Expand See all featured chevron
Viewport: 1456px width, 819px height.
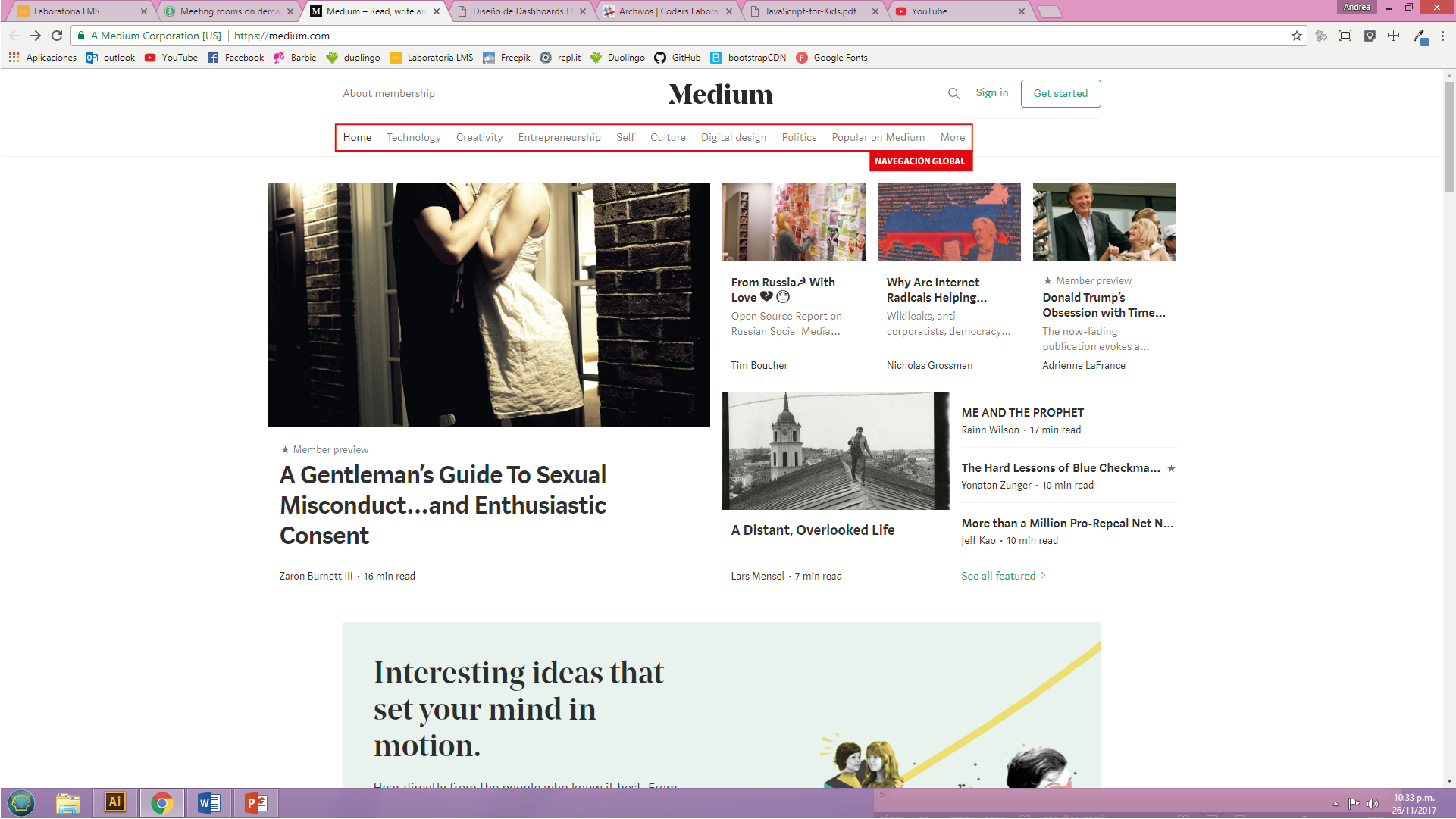tap(1044, 576)
